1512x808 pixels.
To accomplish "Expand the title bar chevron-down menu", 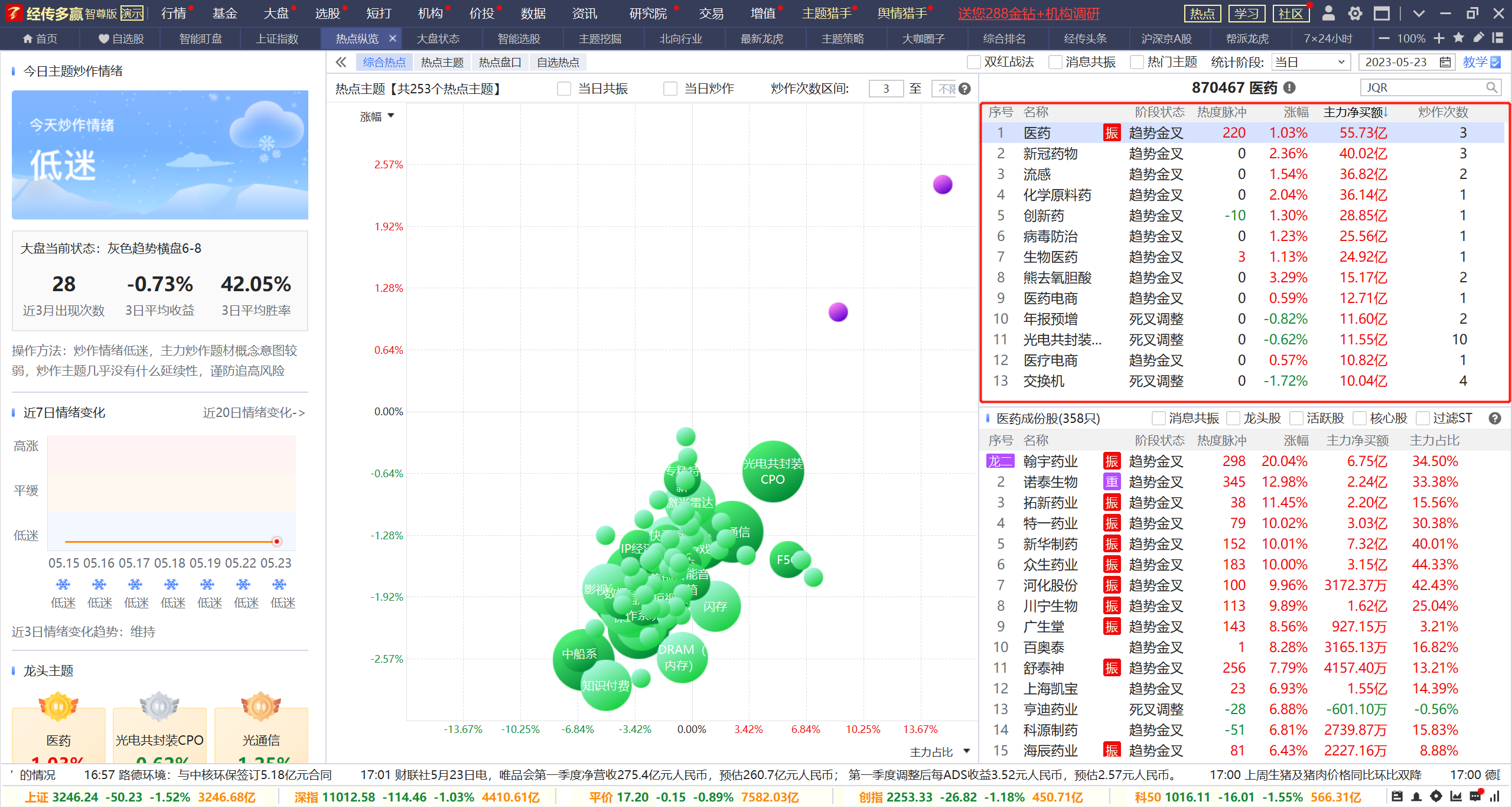I will coord(1419,13).
